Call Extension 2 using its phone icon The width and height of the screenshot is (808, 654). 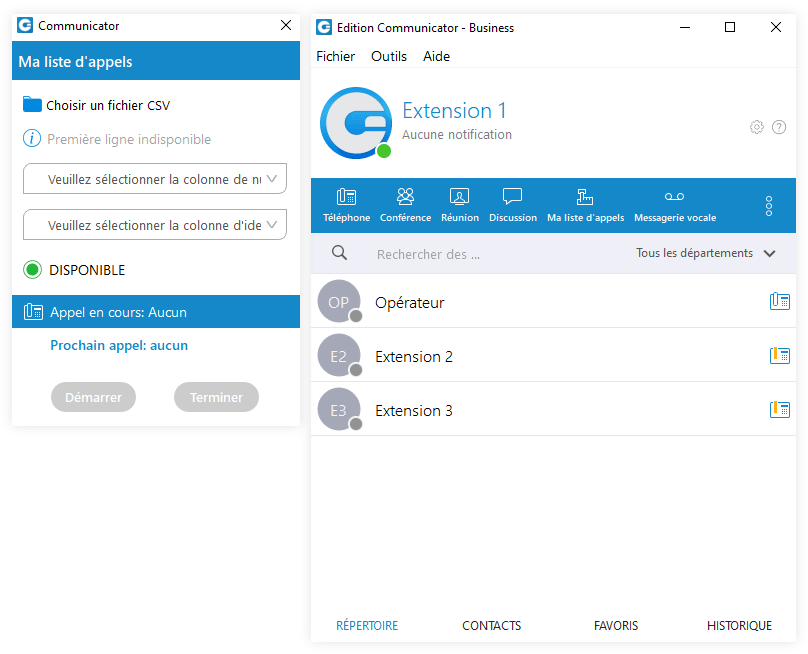[x=780, y=356]
